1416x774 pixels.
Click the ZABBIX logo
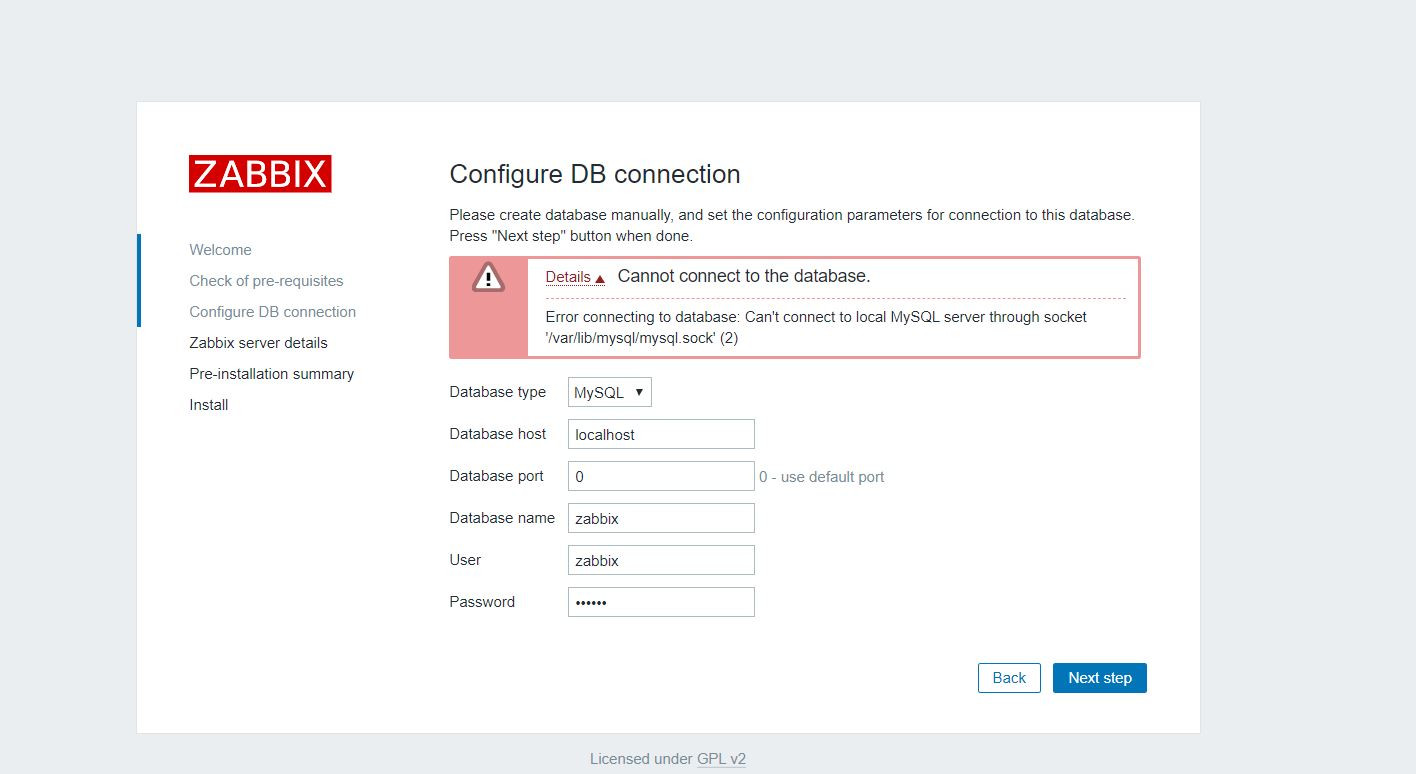260,174
